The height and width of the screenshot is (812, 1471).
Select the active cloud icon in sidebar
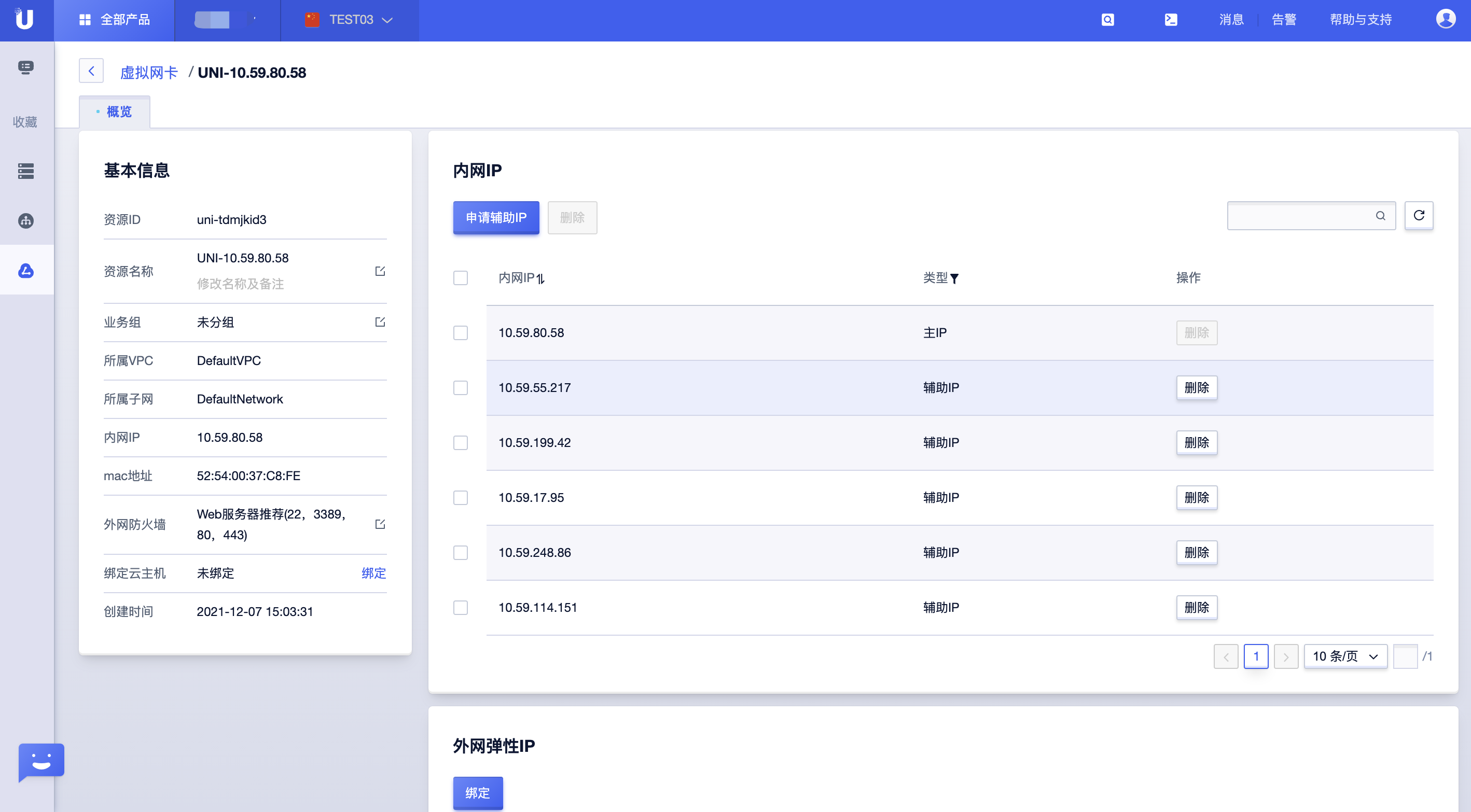click(26, 271)
